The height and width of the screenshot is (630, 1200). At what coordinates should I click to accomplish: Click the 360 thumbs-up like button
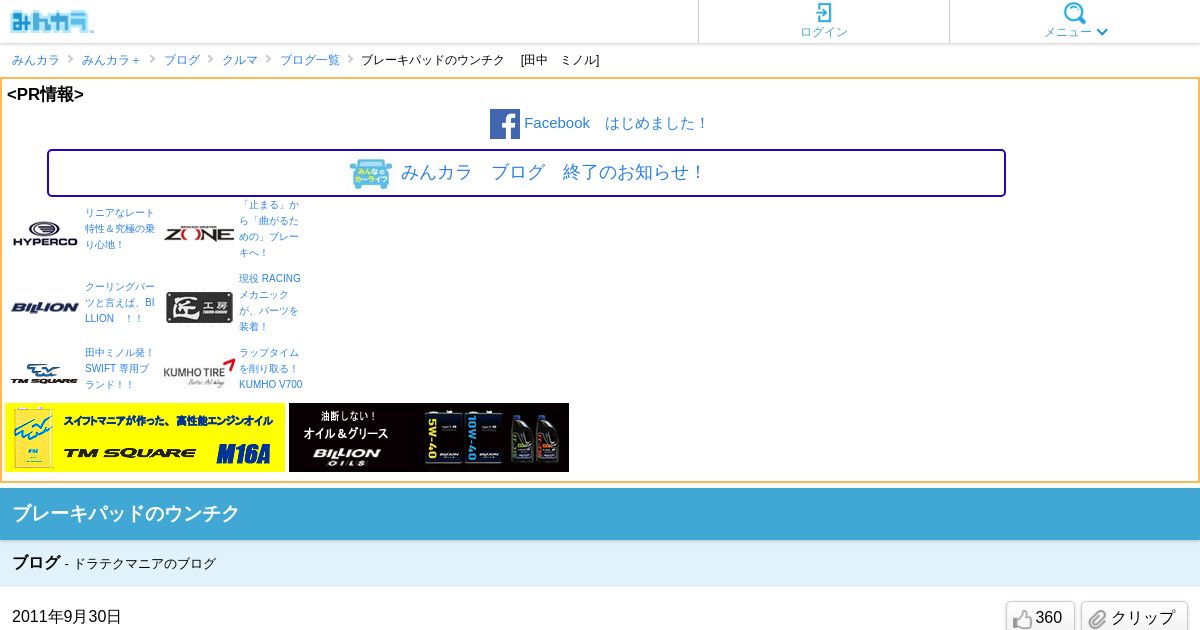tap(1040, 617)
